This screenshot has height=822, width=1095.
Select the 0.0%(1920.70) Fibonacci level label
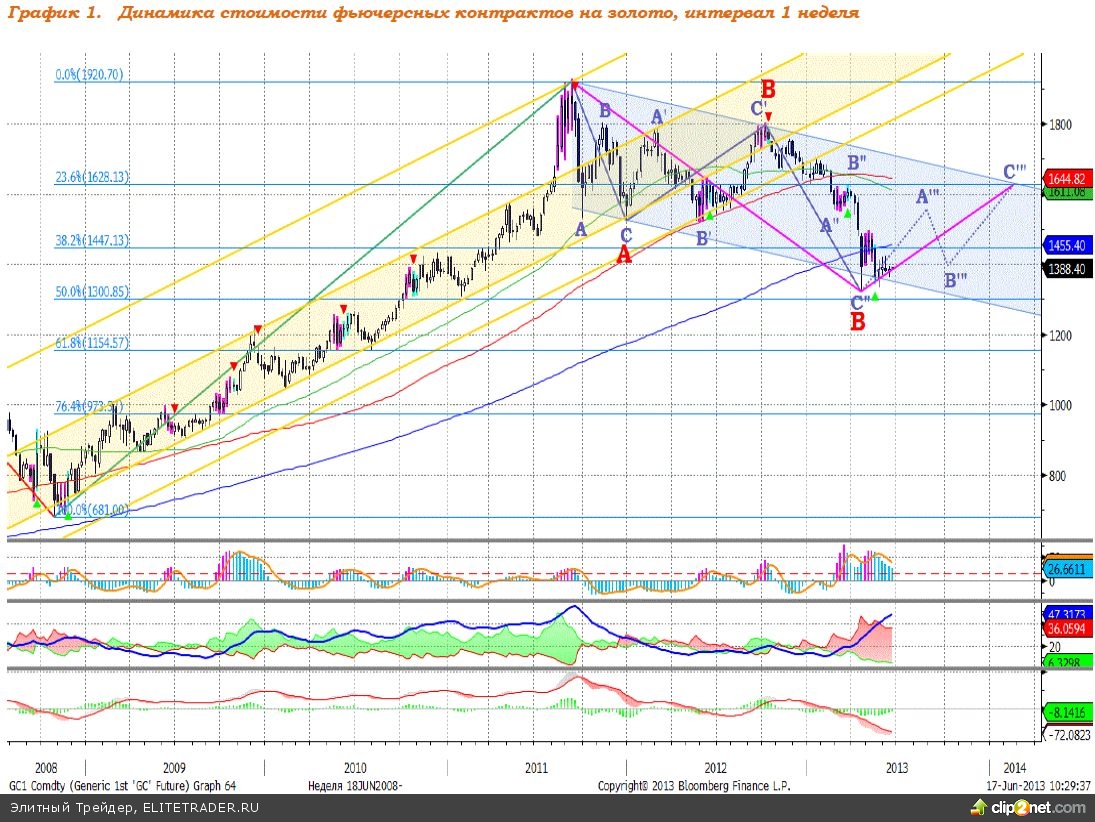tap(89, 74)
